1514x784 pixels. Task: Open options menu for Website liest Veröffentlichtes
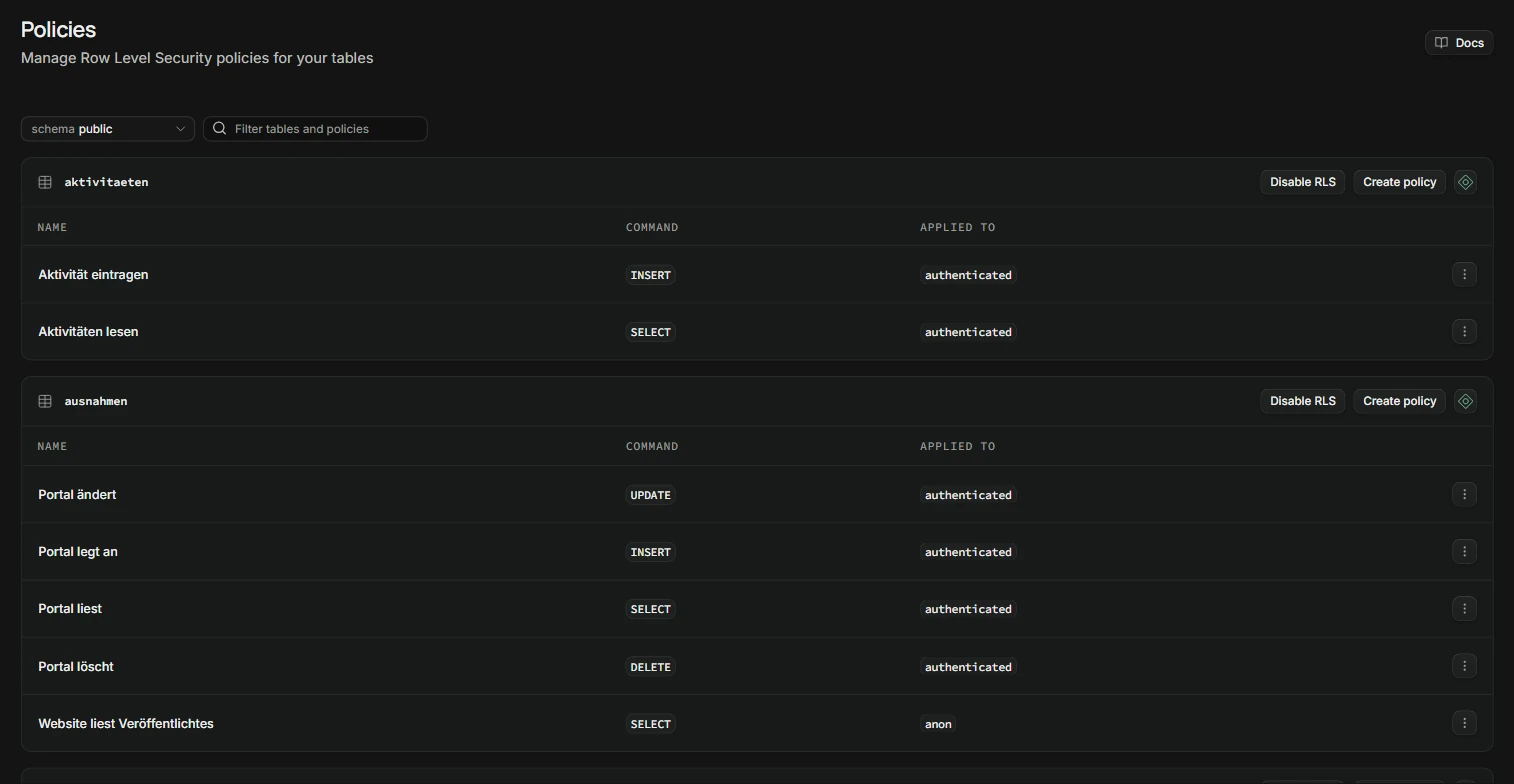pyautogui.click(x=1464, y=723)
